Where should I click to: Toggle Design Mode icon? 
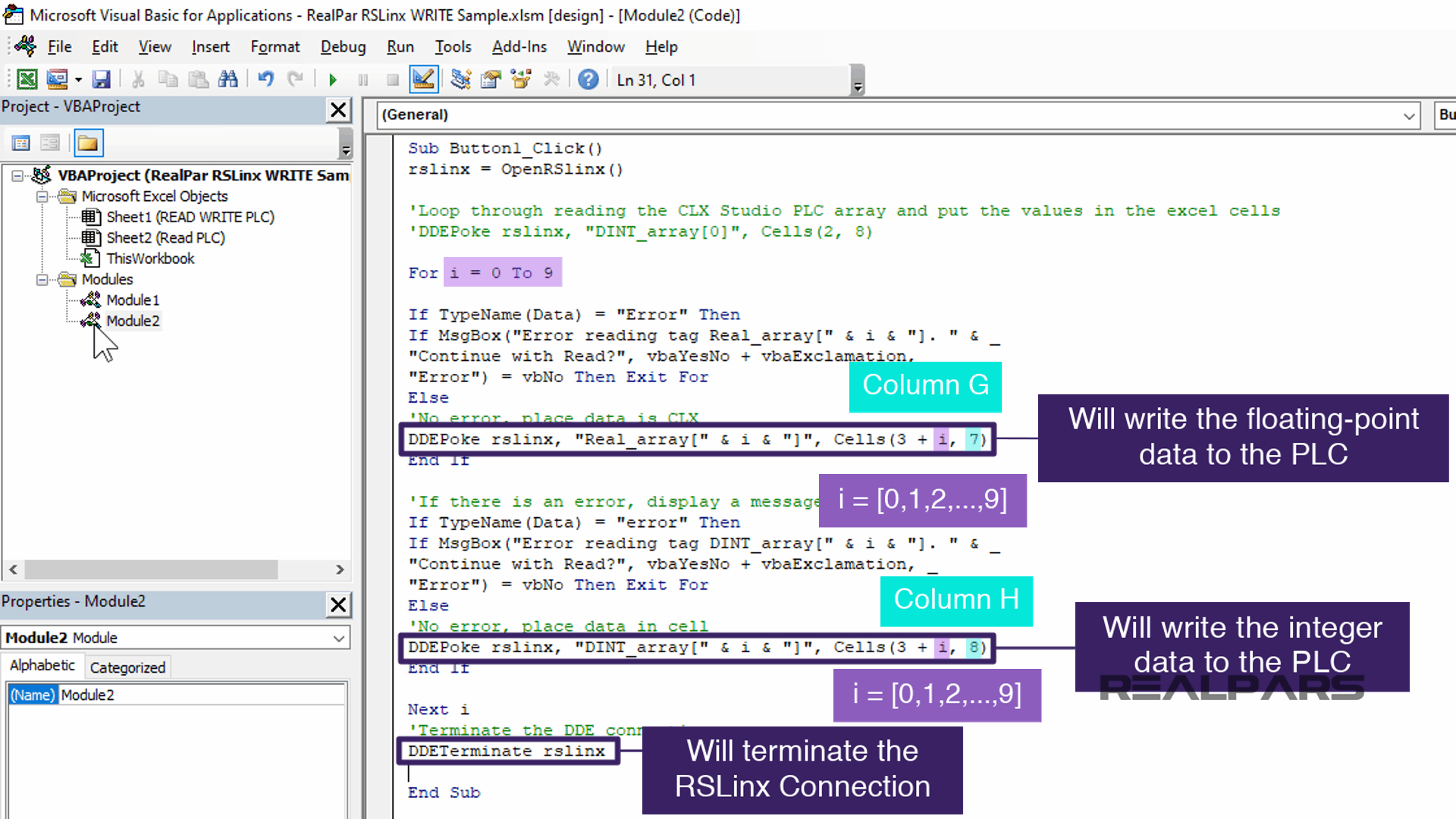[423, 79]
